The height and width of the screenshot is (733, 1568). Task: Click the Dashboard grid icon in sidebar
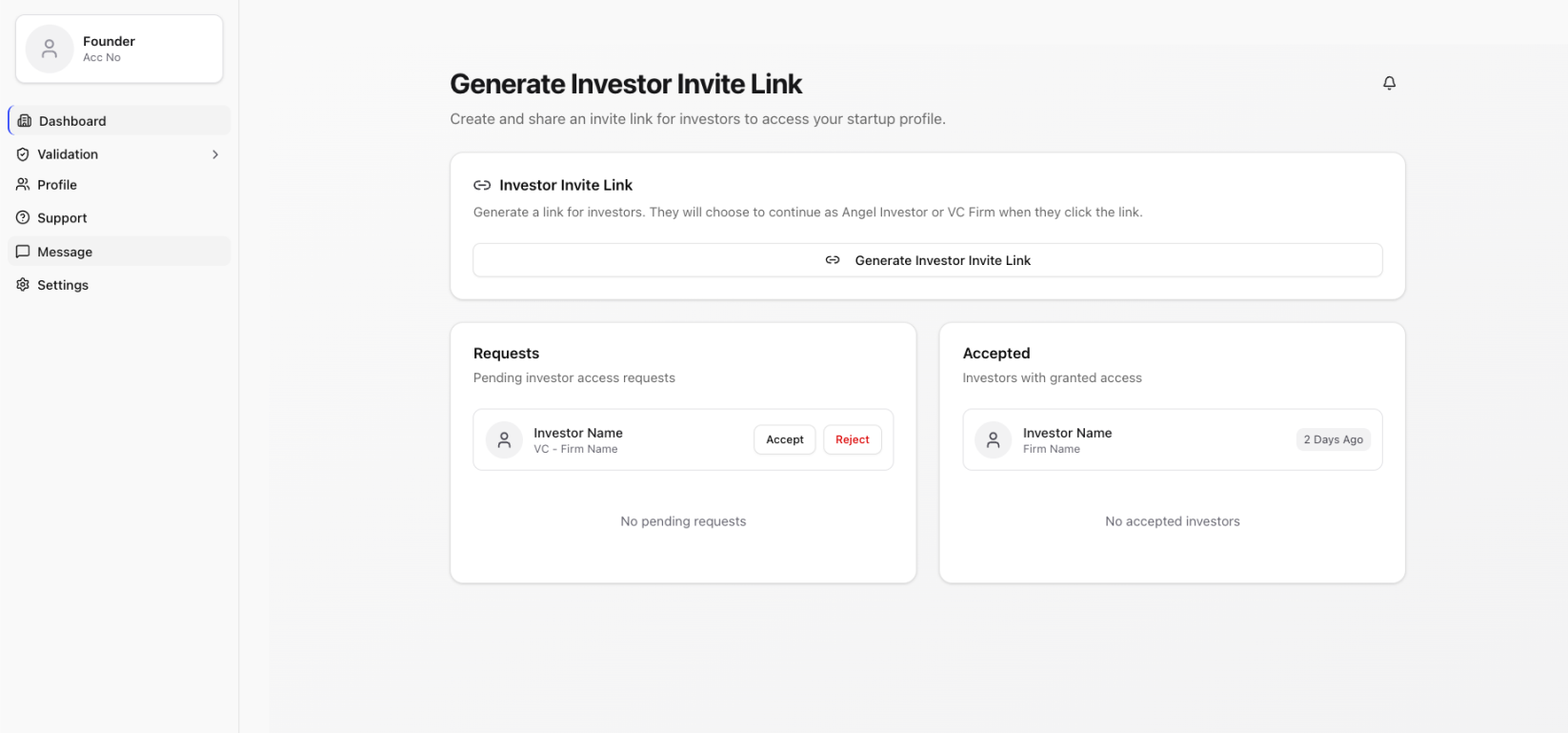click(x=25, y=121)
